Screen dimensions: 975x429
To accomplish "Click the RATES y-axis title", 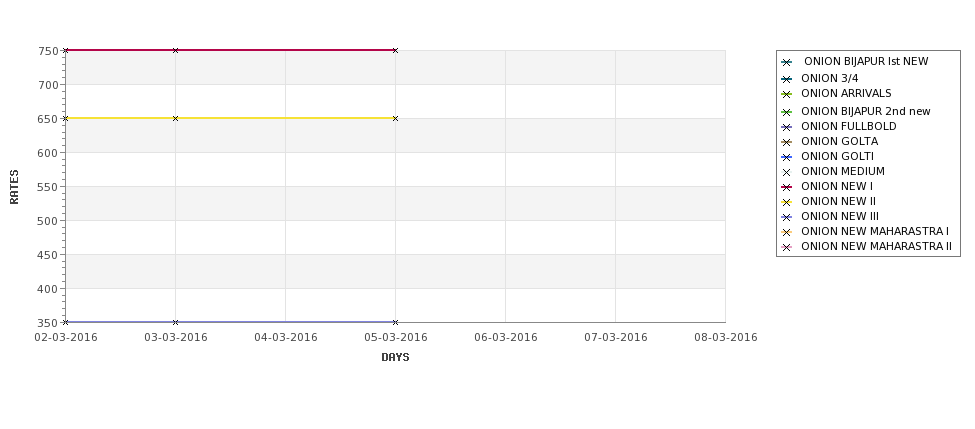I will pyautogui.click(x=14, y=187).
